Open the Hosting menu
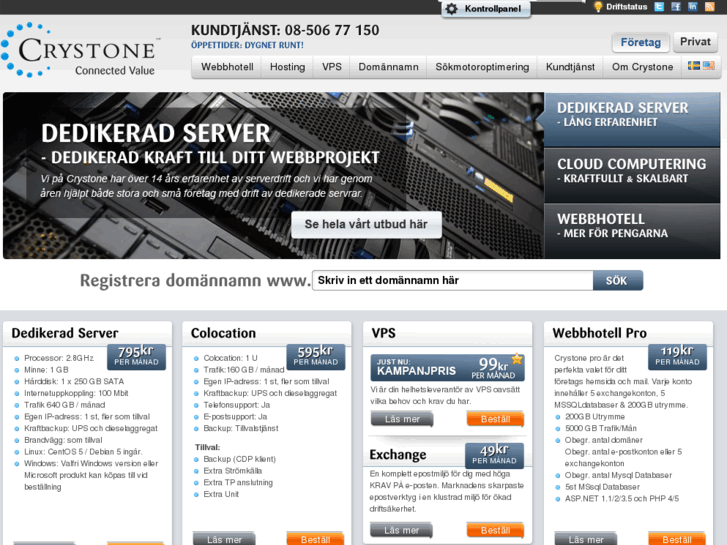 (x=287, y=67)
